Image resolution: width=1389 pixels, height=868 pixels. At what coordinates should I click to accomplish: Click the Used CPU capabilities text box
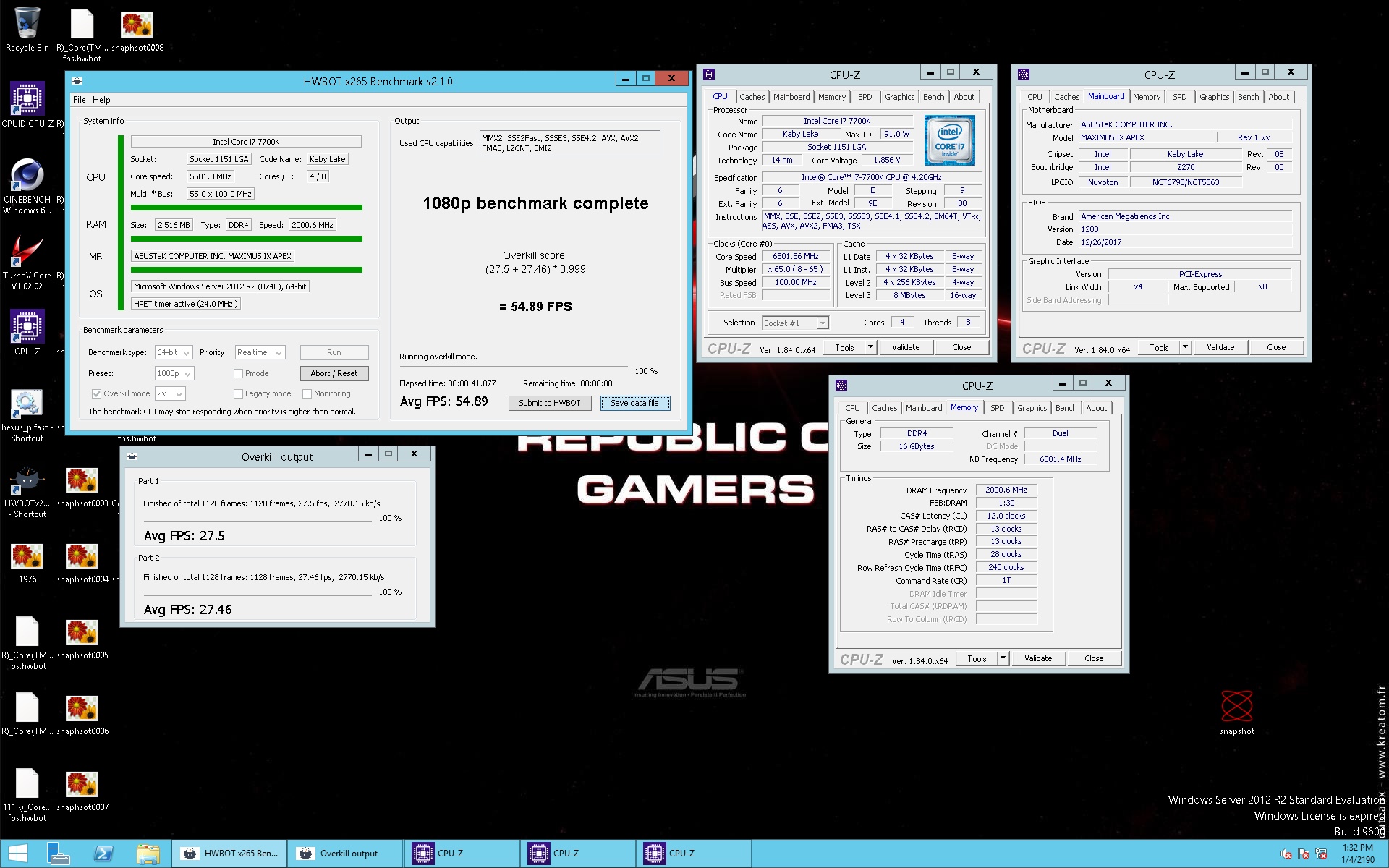pos(570,143)
